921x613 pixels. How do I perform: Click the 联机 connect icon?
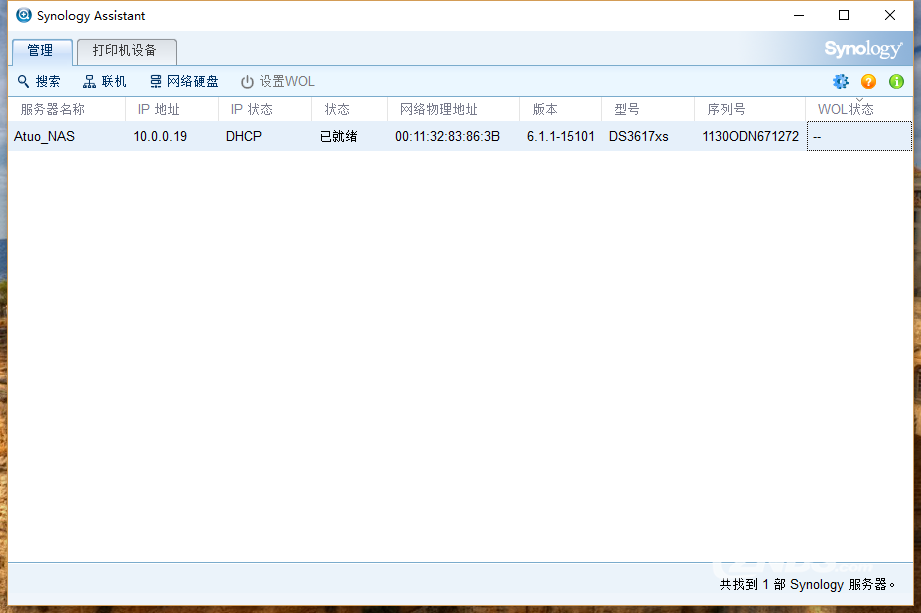(x=90, y=82)
